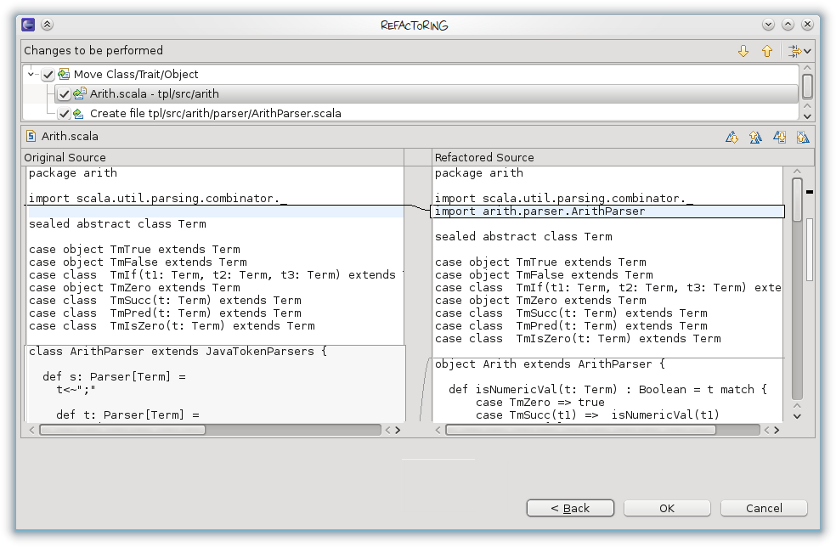Cancel the refactoring dialog
This screenshot has height=547, width=836.
coord(763,508)
